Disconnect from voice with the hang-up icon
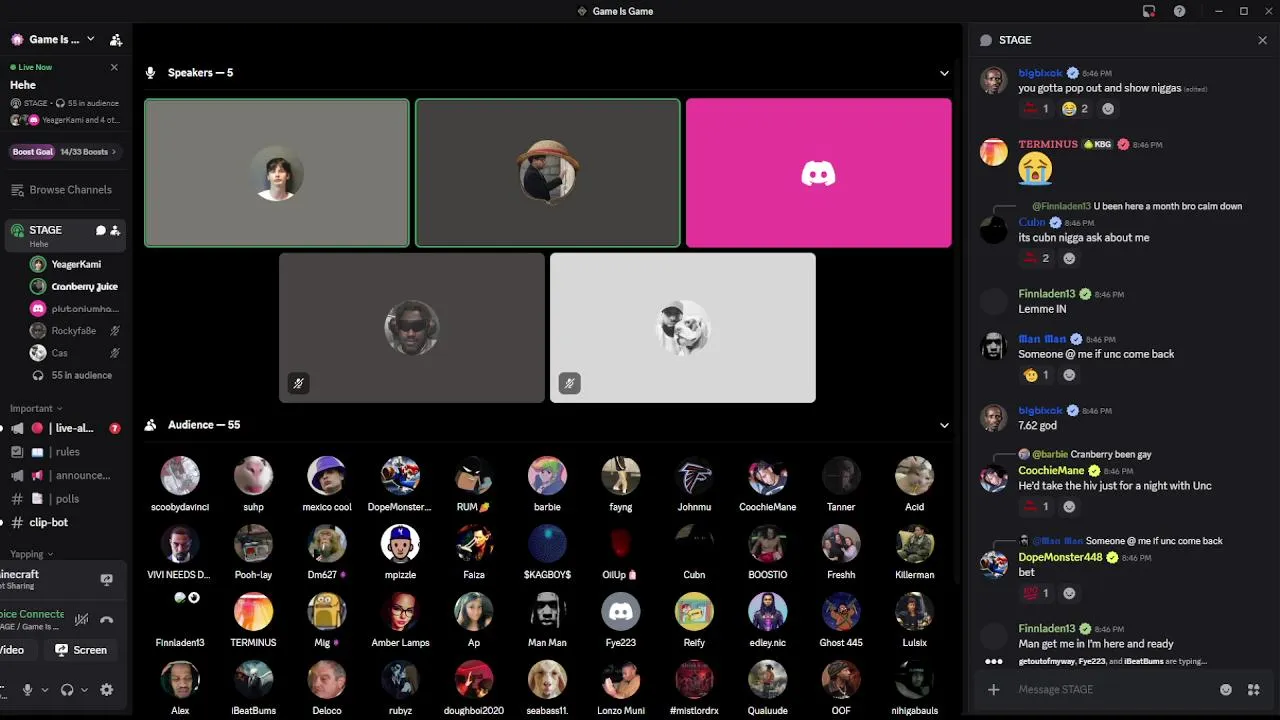Image resolution: width=1280 pixels, height=720 pixels. tap(107, 619)
